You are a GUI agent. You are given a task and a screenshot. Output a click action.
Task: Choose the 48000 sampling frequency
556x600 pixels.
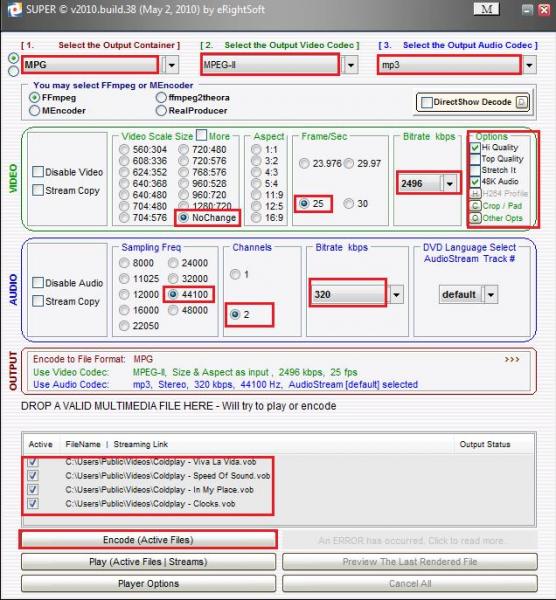(x=173, y=310)
